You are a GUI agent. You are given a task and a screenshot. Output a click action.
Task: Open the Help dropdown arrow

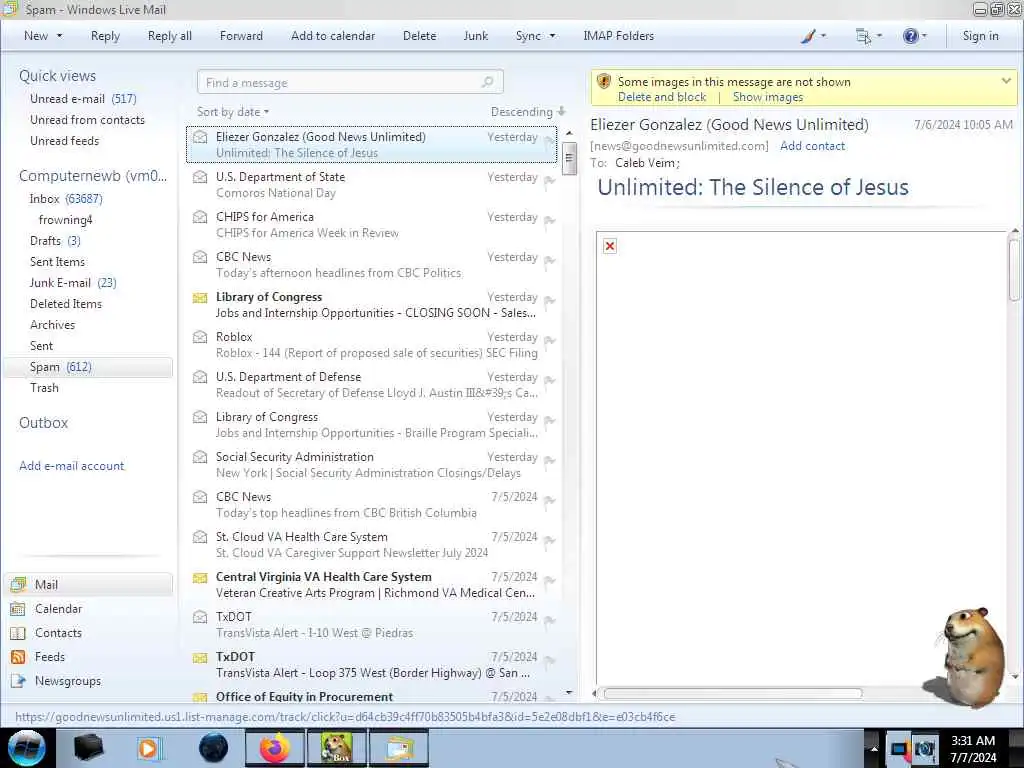point(924,36)
